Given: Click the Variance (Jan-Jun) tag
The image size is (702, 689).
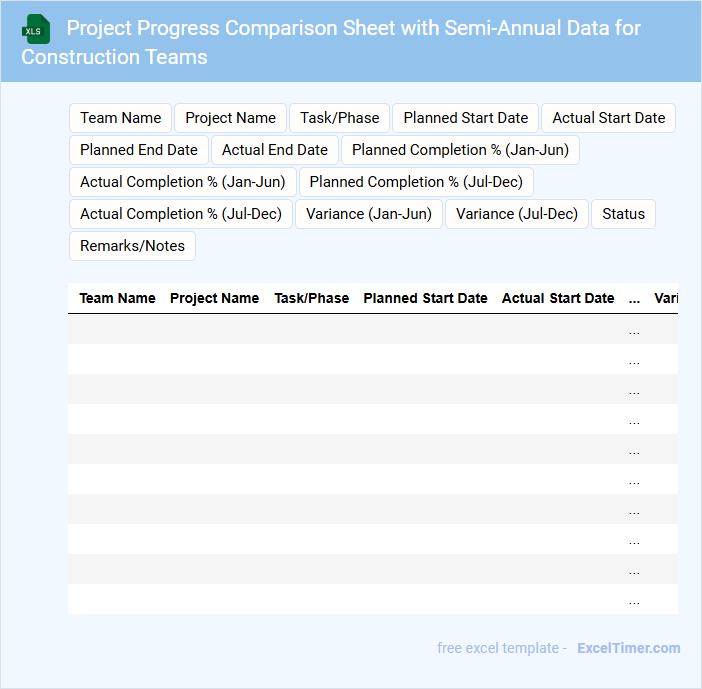Looking at the screenshot, I should click(369, 214).
